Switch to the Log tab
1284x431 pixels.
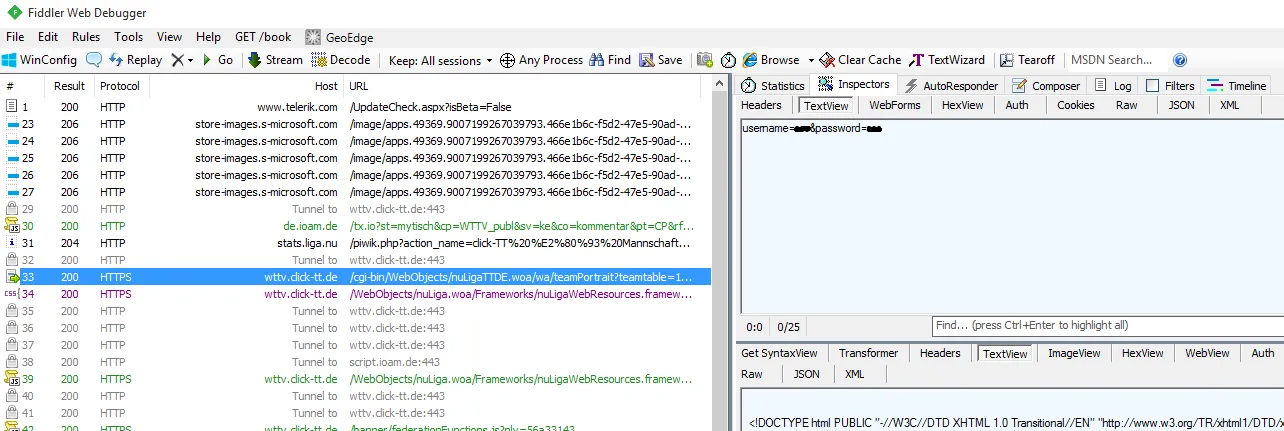(1113, 85)
